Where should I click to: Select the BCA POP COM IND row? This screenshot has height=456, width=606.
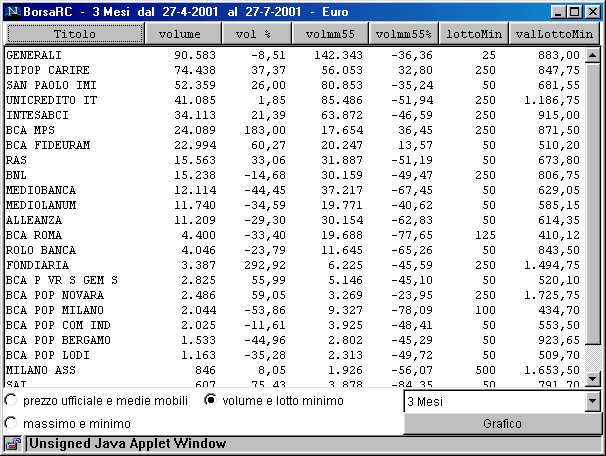click(293, 325)
